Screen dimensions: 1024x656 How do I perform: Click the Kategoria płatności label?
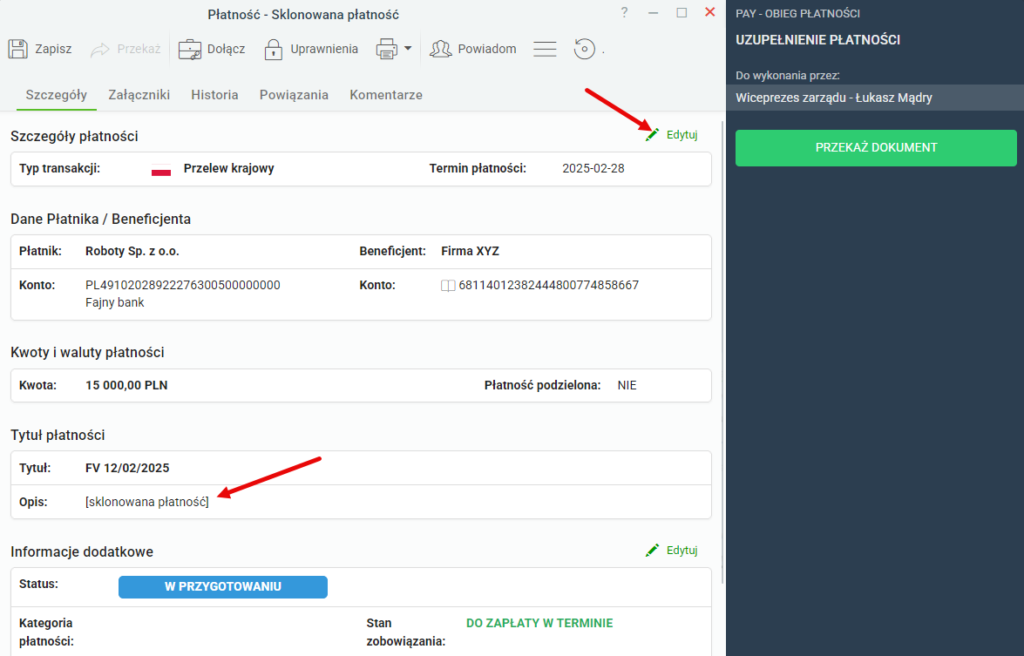46,632
